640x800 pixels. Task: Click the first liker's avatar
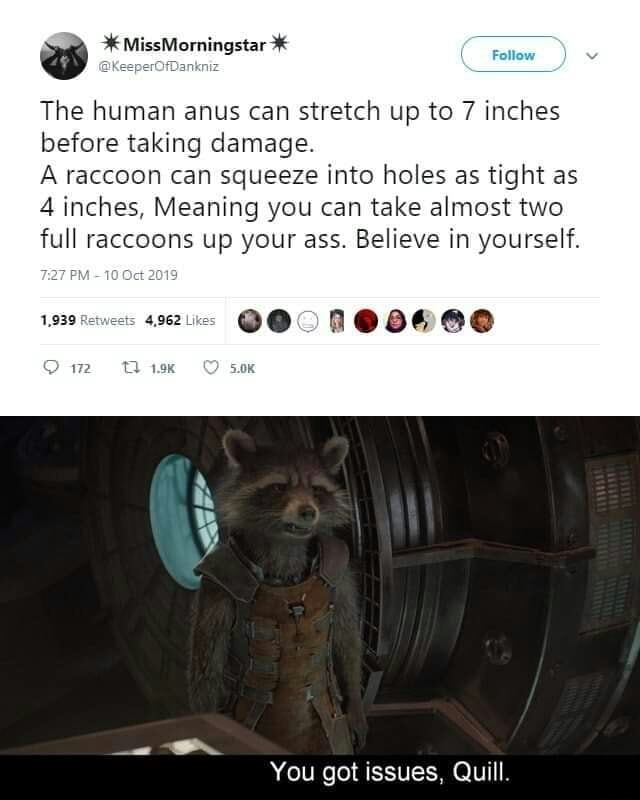[250, 321]
